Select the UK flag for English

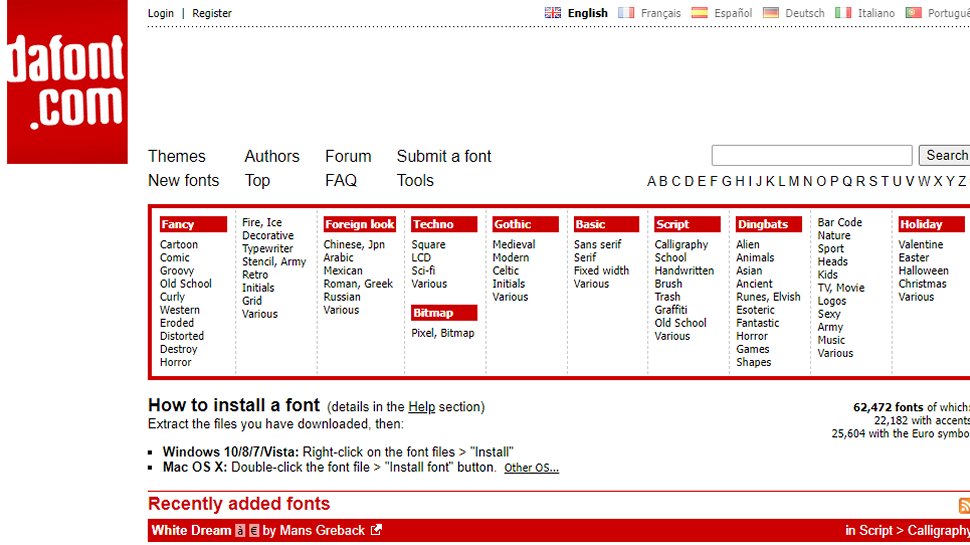click(x=553, y=13)
